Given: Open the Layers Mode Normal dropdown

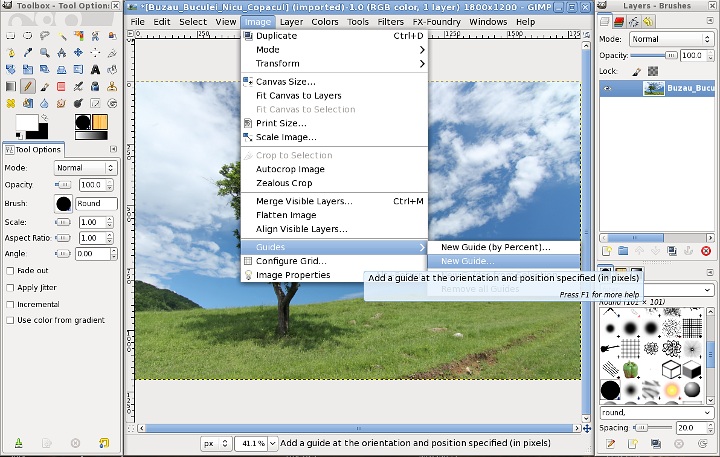Looking at the screenshot, I should (671, 39).
